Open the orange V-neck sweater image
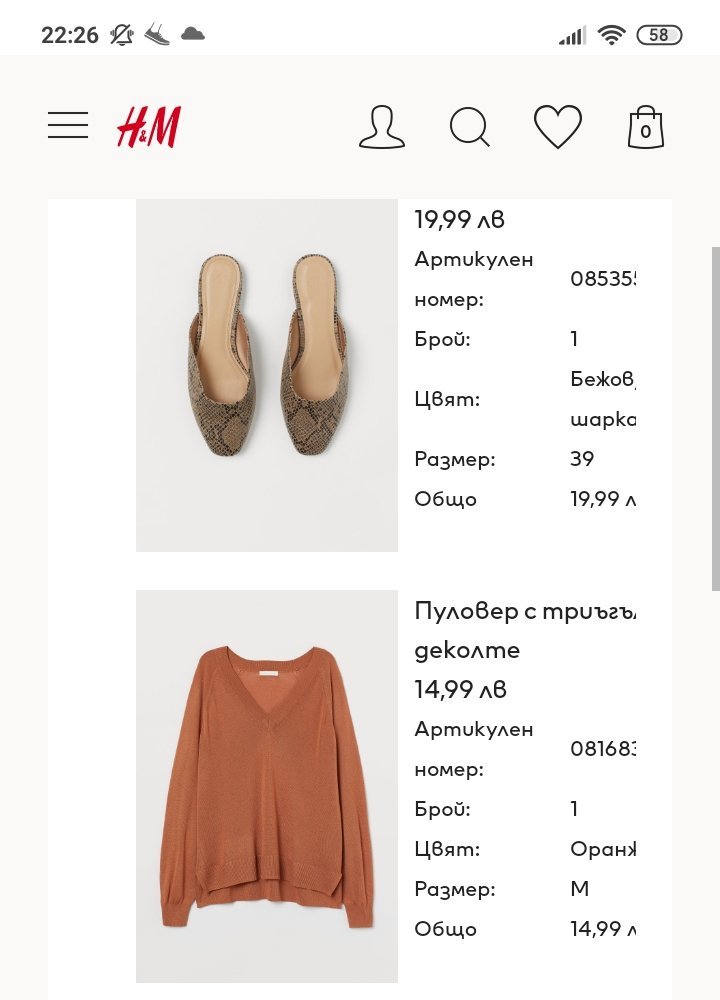720x1000 pixels. click(267, 786)
